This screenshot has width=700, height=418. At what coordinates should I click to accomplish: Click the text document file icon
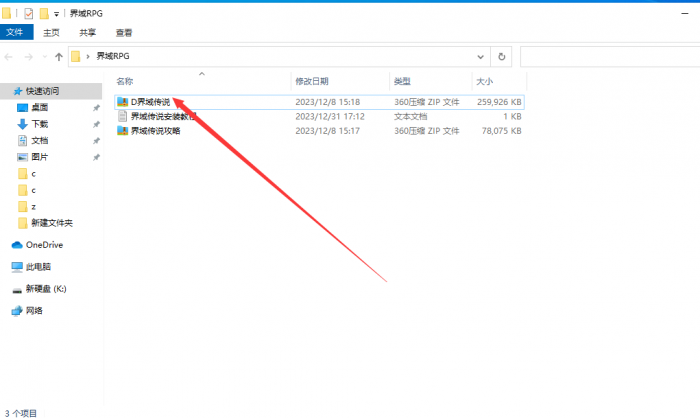(x=122, y=116)
